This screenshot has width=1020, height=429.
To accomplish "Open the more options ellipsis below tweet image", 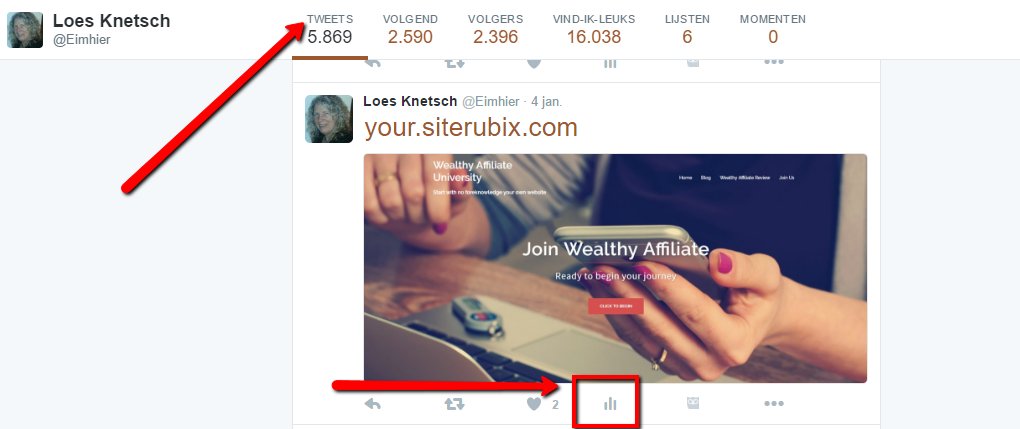I will (773, 404).
